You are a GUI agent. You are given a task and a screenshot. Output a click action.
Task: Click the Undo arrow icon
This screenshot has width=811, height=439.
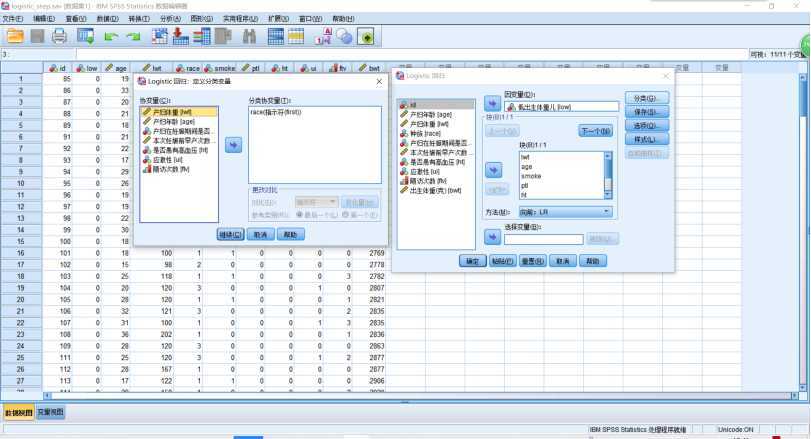[x=111, y=37]
